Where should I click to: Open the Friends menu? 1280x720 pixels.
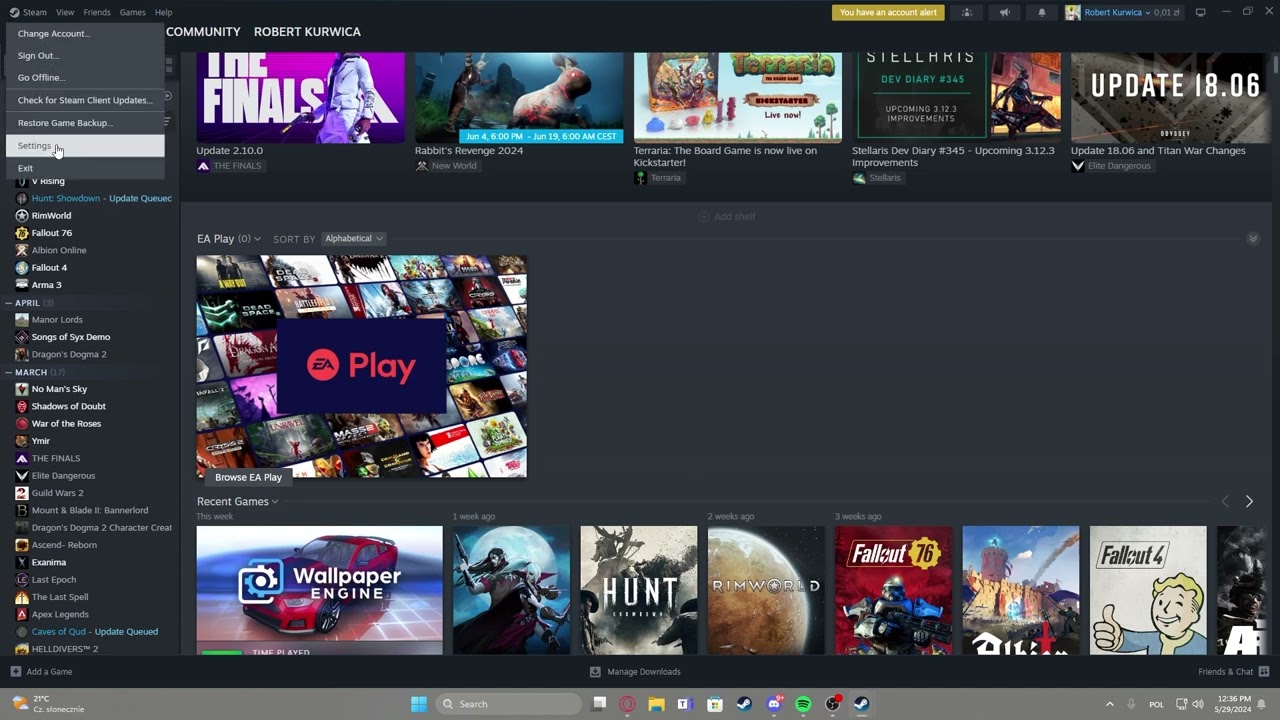pos(97,12)
